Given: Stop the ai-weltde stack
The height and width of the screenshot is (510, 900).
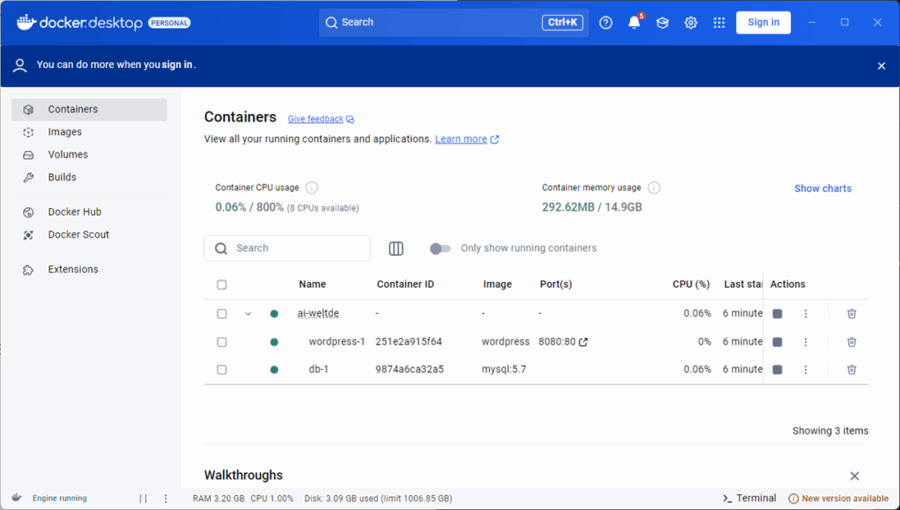Looking at the screenshot, I should click(777, 314).
